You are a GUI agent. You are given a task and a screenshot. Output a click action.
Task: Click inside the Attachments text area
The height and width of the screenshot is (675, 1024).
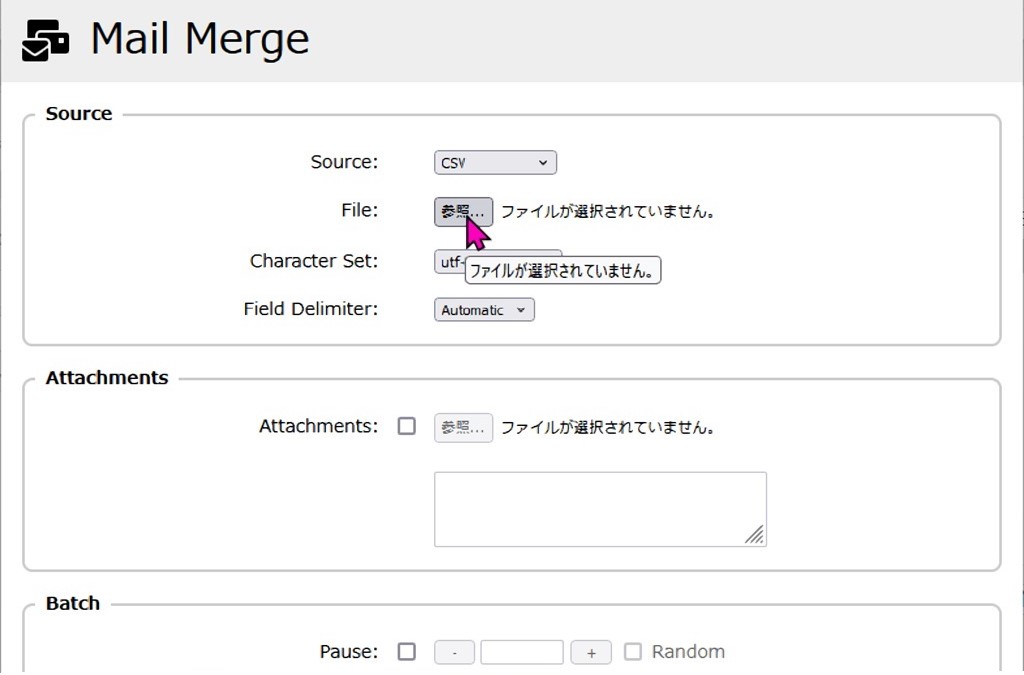click(599, 509)
